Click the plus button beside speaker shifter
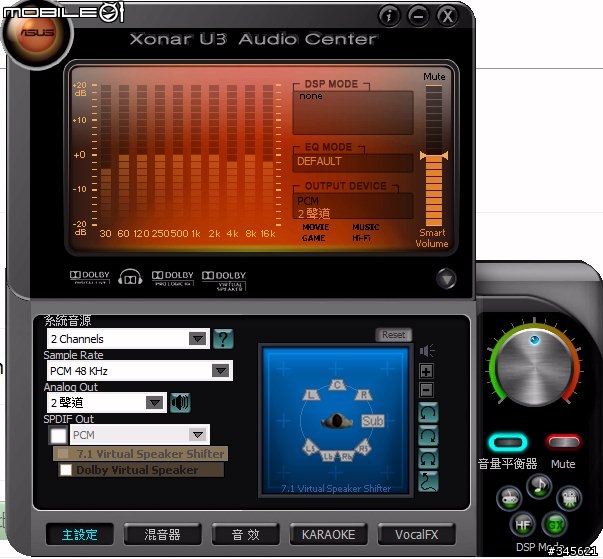603x559 pixels. coord(426,371)
